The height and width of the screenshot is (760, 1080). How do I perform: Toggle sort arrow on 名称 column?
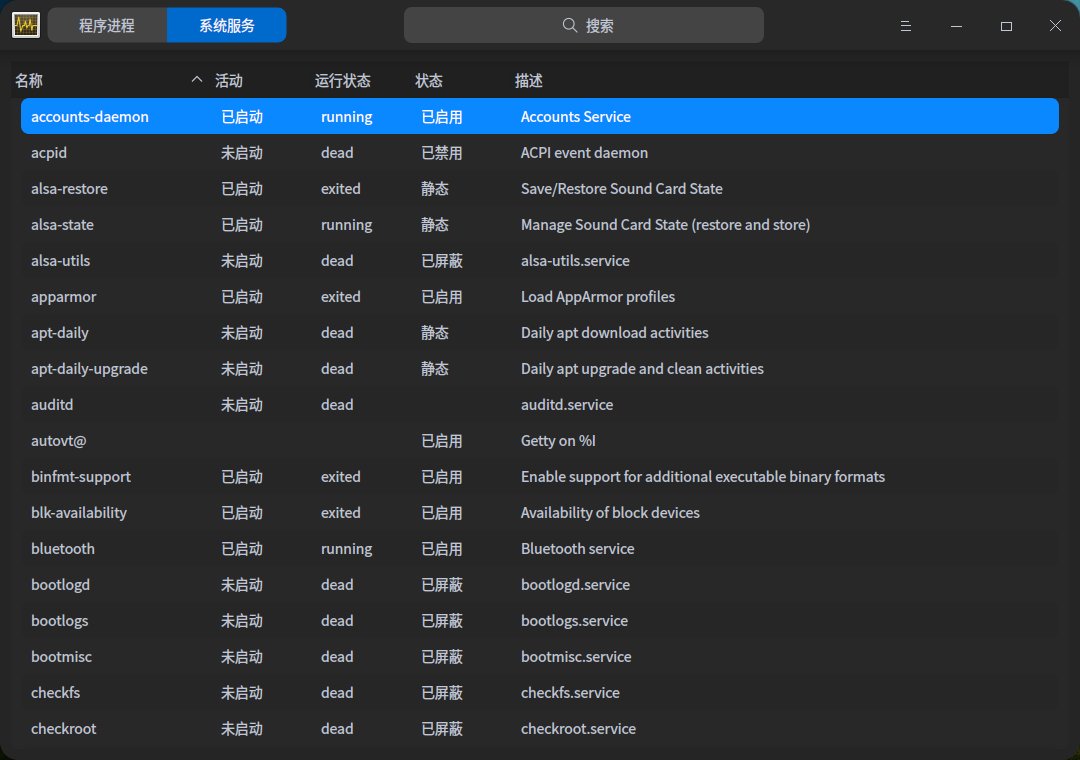(x=196, y=81)
